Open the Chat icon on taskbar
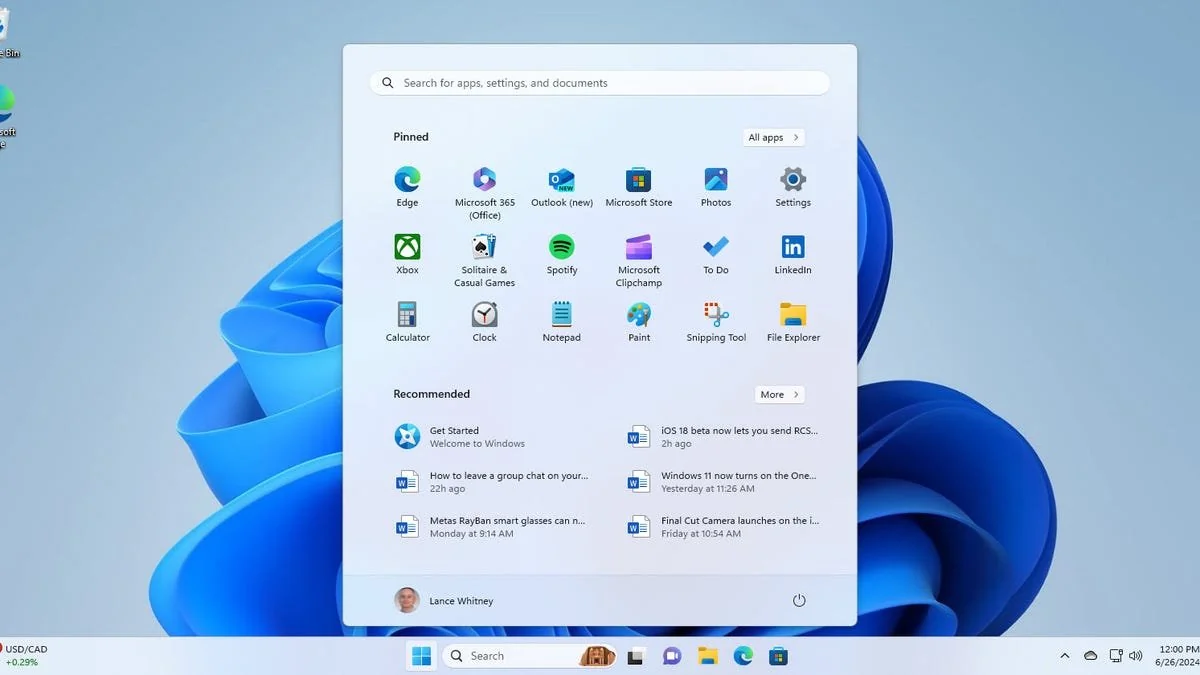Image resolution: width=1200 pixels, height=675 pixels. pyautogui.click(x=671, y=656)
